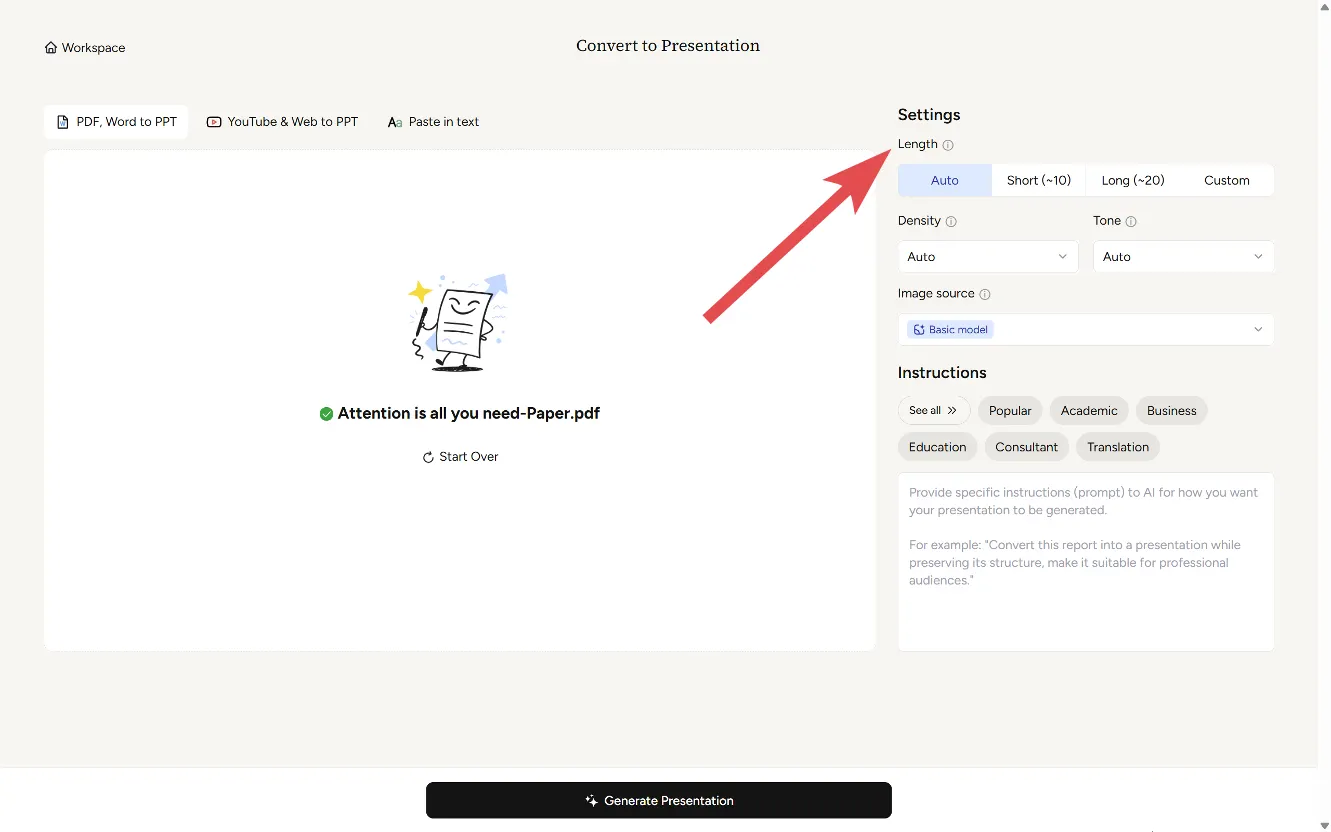Choose Short (~10) length option

1038,181
